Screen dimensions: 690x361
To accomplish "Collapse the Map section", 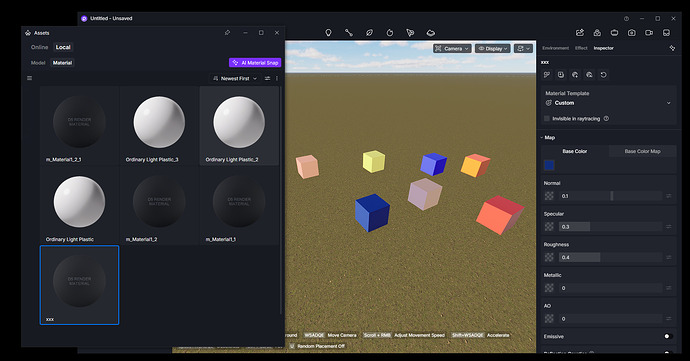I will [x=548, y=137].
